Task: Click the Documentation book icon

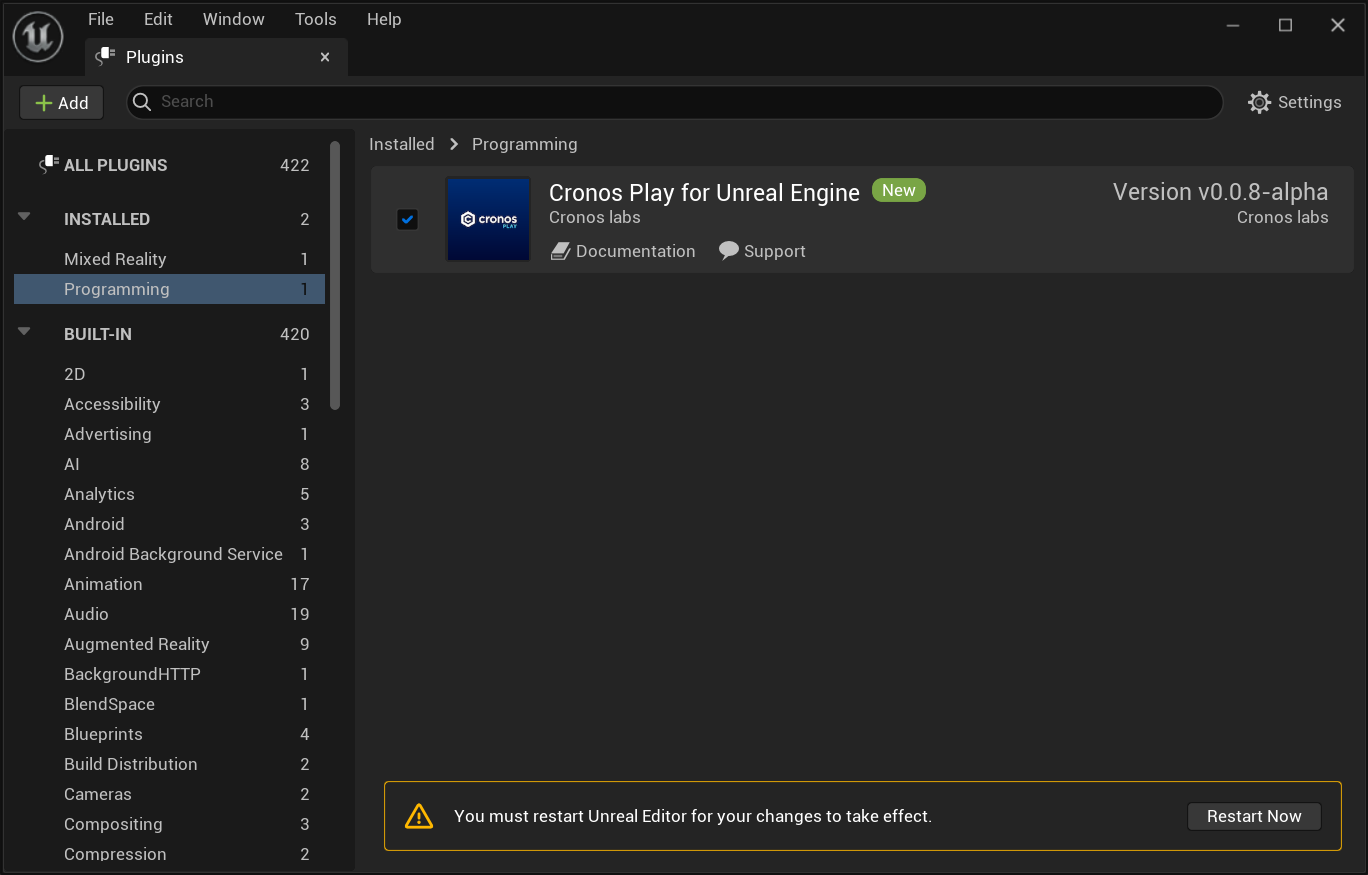Action: point(560,252)
